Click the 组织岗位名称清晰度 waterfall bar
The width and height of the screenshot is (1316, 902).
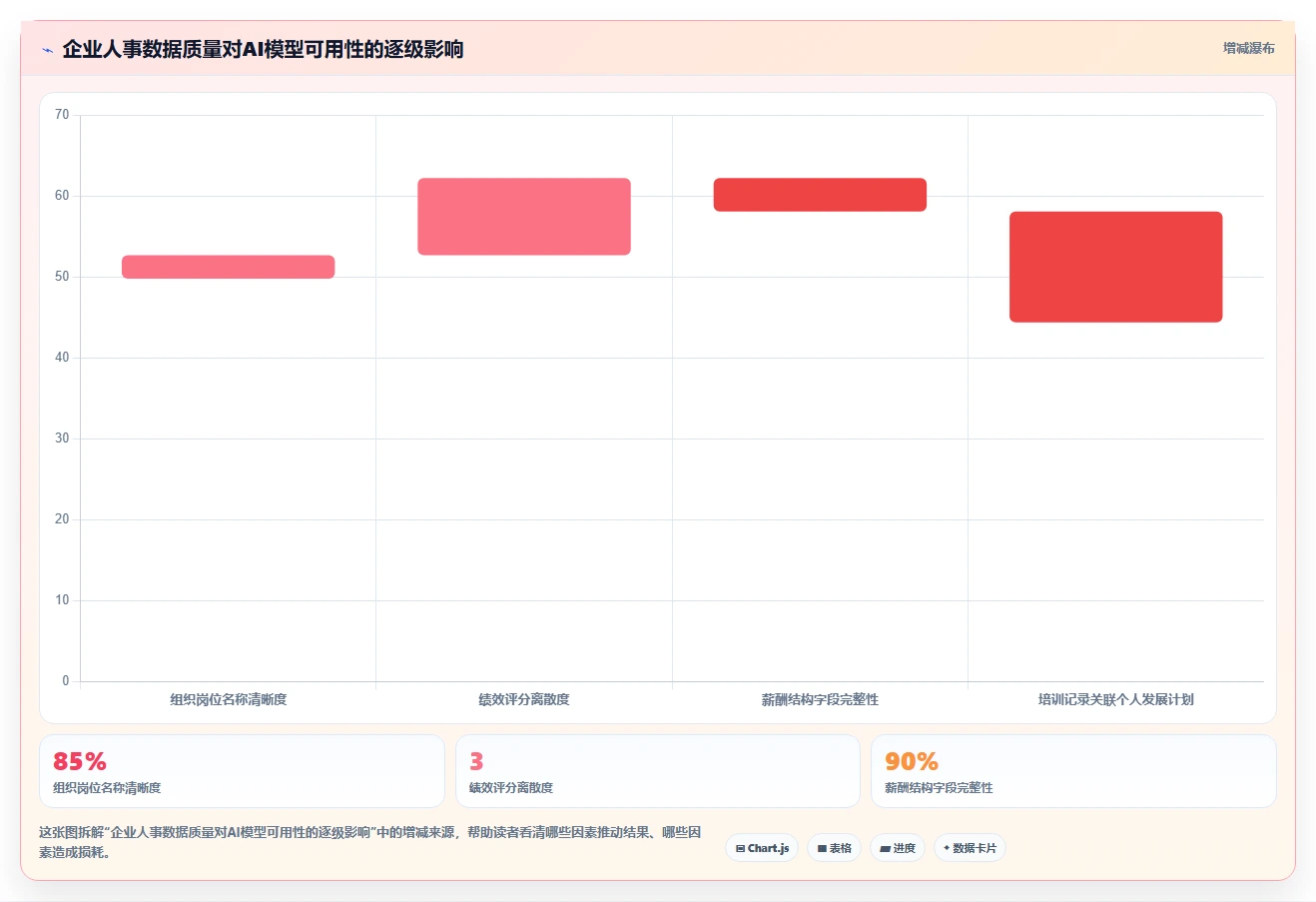(x=229, y=267)
